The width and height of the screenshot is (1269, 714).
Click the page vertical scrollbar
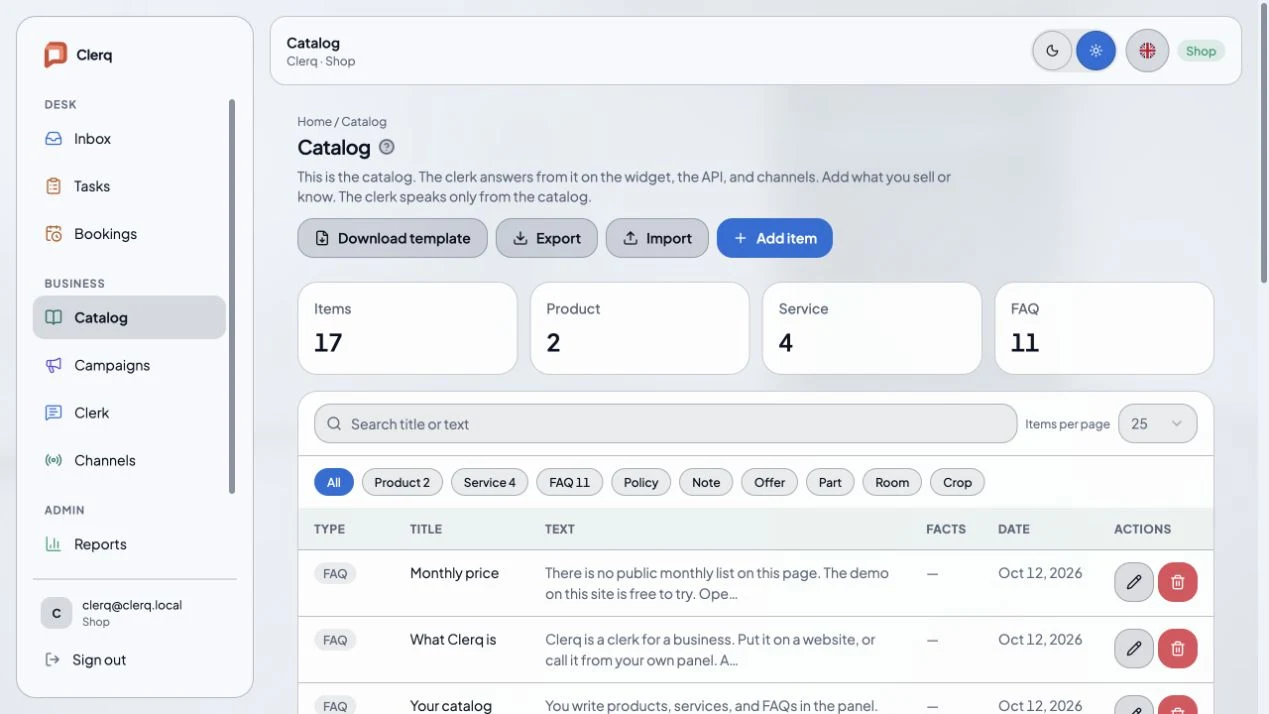click(x=1262, y=143)
